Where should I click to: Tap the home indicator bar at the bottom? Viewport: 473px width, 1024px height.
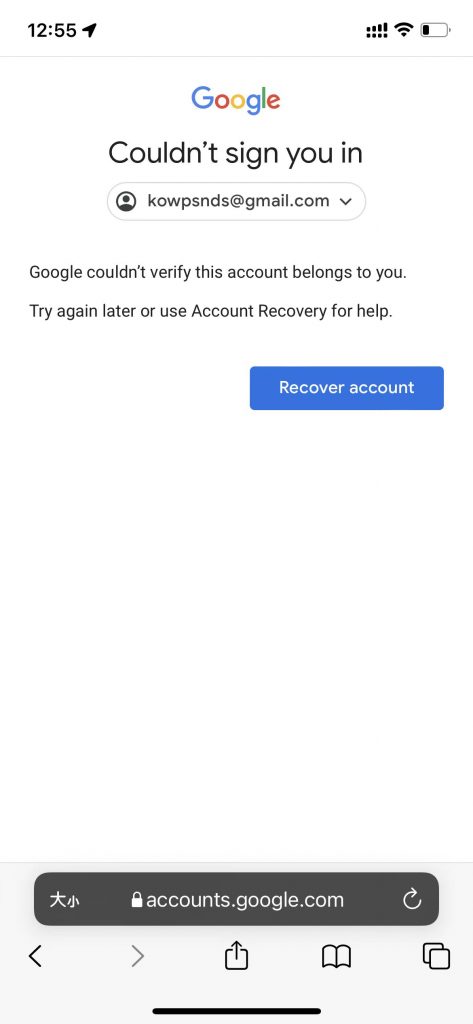tap(236, 1011)
